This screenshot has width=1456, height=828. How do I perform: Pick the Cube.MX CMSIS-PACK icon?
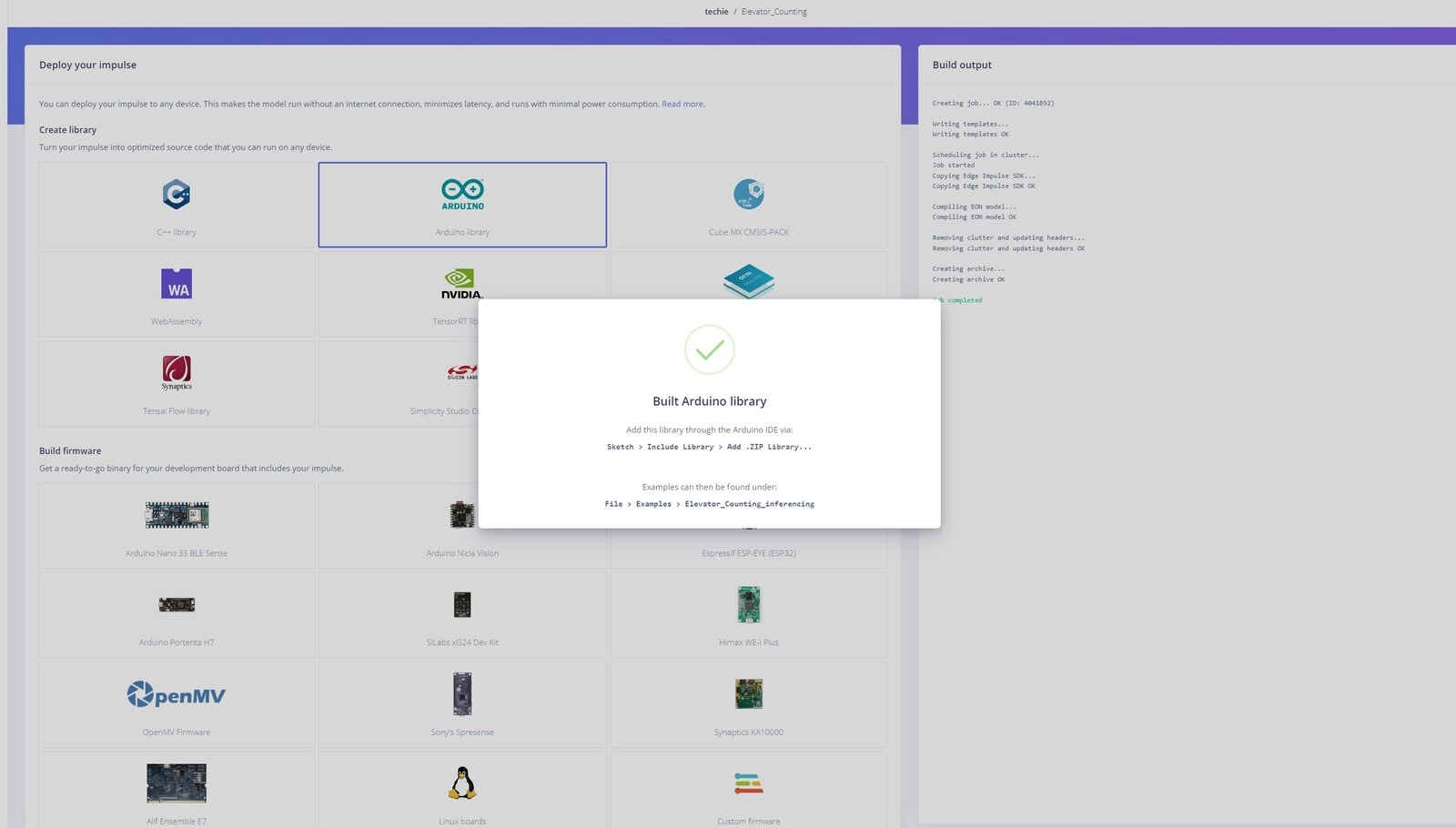coord(749,194)
